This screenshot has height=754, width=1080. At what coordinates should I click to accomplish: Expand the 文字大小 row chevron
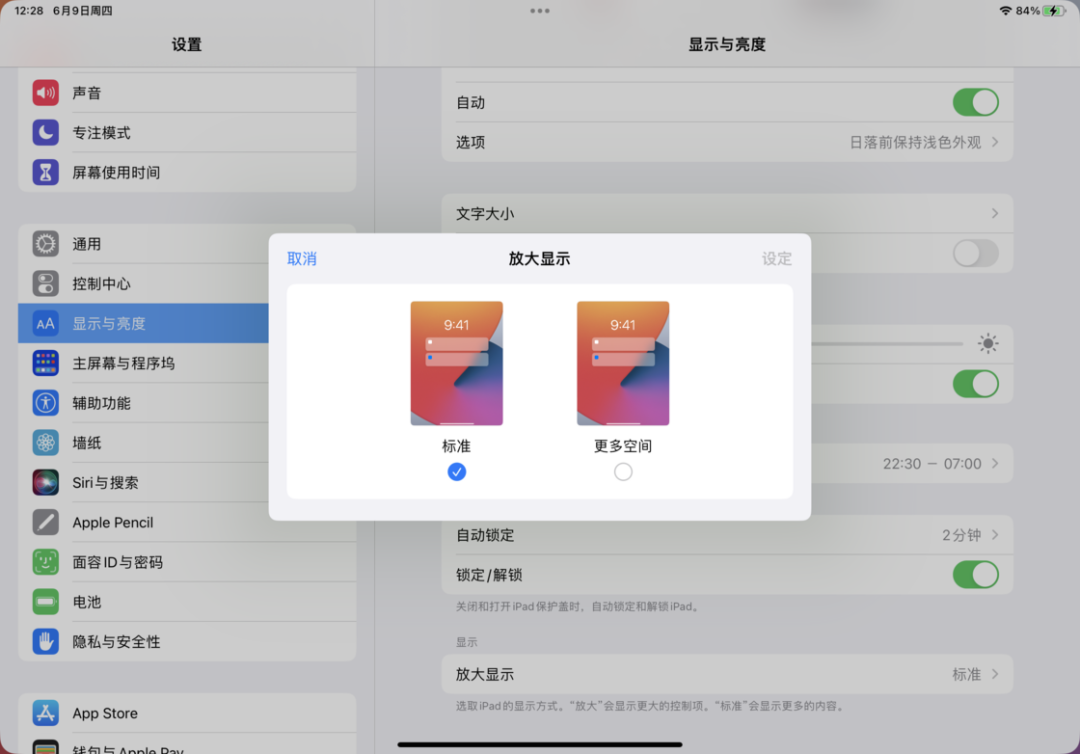(995, 213)
